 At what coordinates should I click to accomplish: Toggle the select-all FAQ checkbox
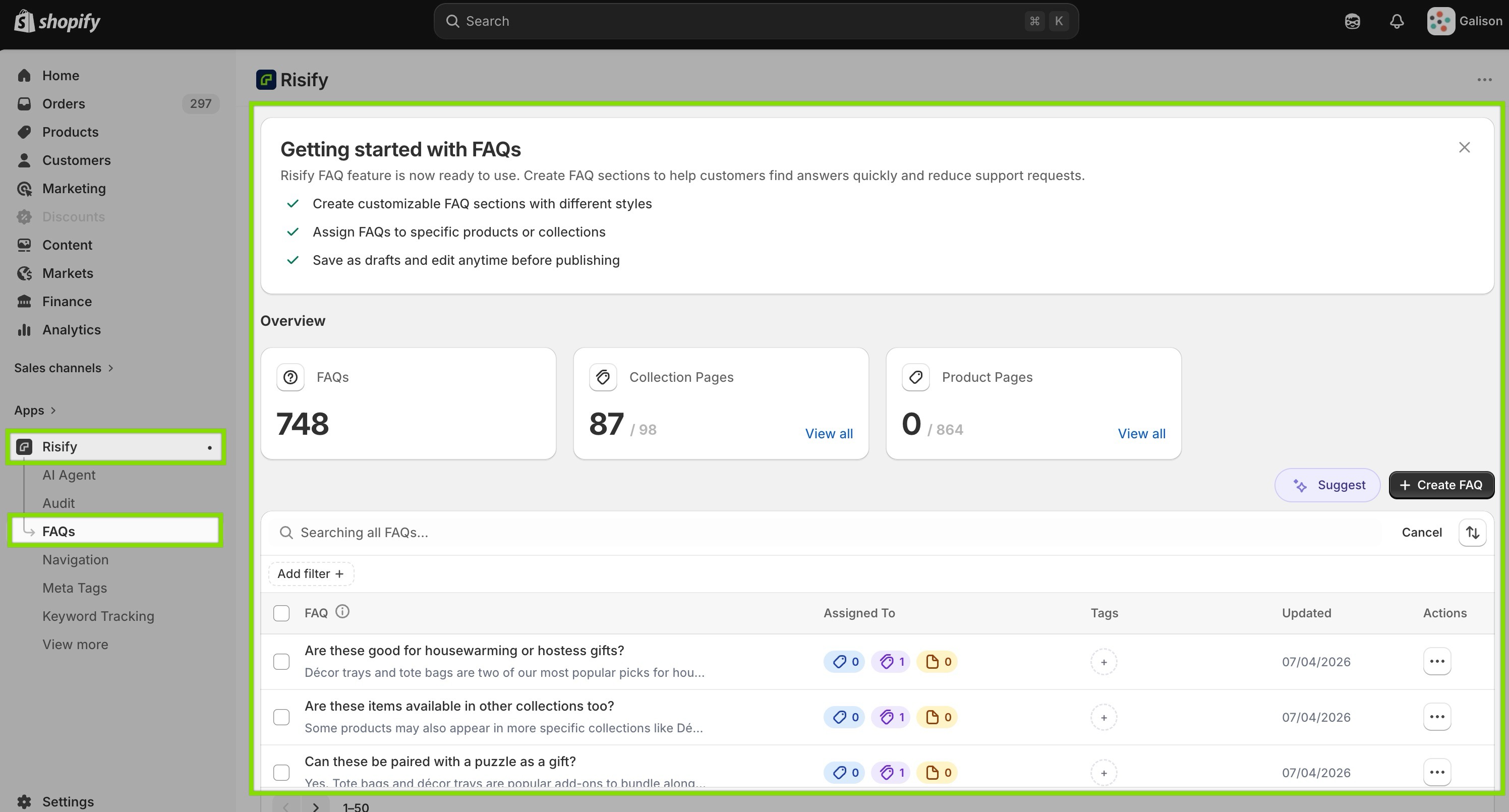pos(281,613)
